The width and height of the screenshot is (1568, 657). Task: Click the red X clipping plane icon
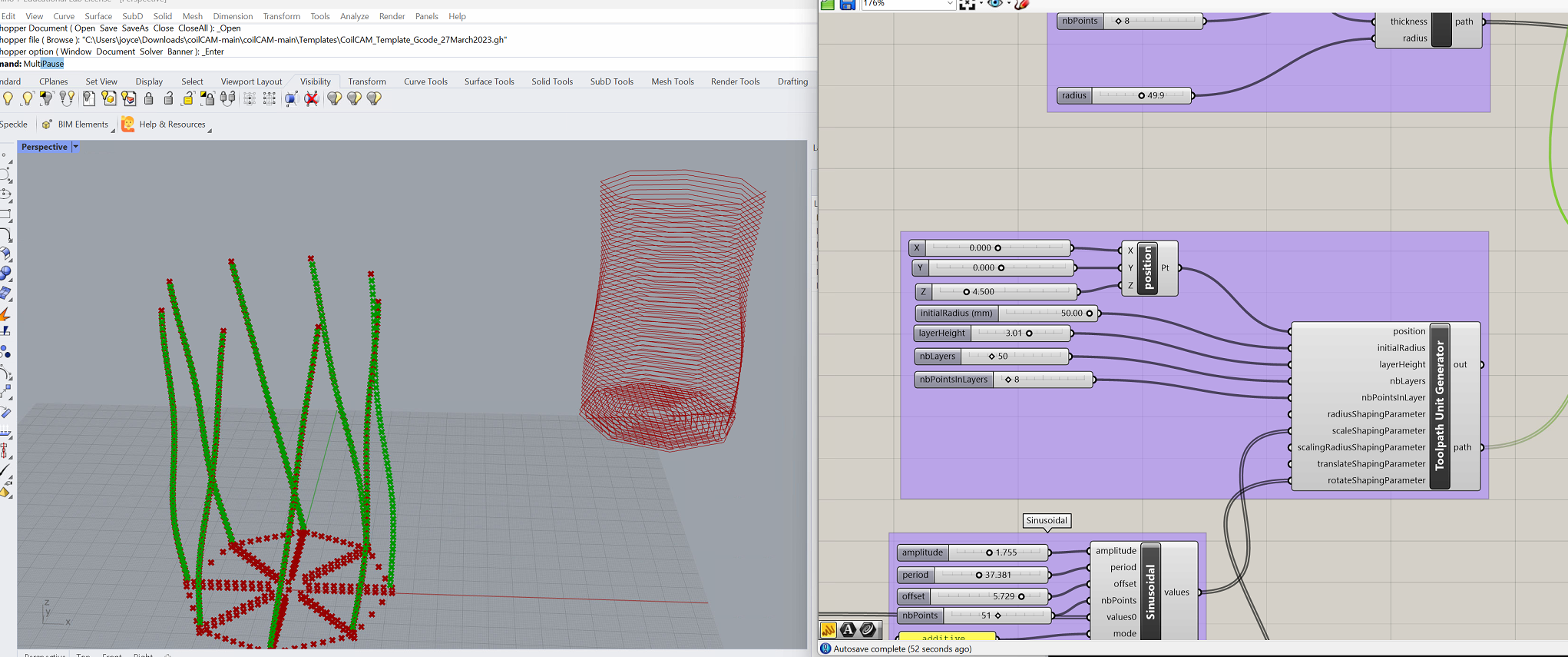312,98
